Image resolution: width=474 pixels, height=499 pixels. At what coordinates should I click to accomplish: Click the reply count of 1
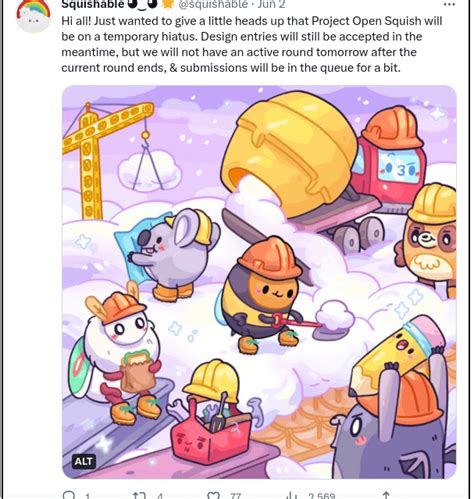coord(87,496)
